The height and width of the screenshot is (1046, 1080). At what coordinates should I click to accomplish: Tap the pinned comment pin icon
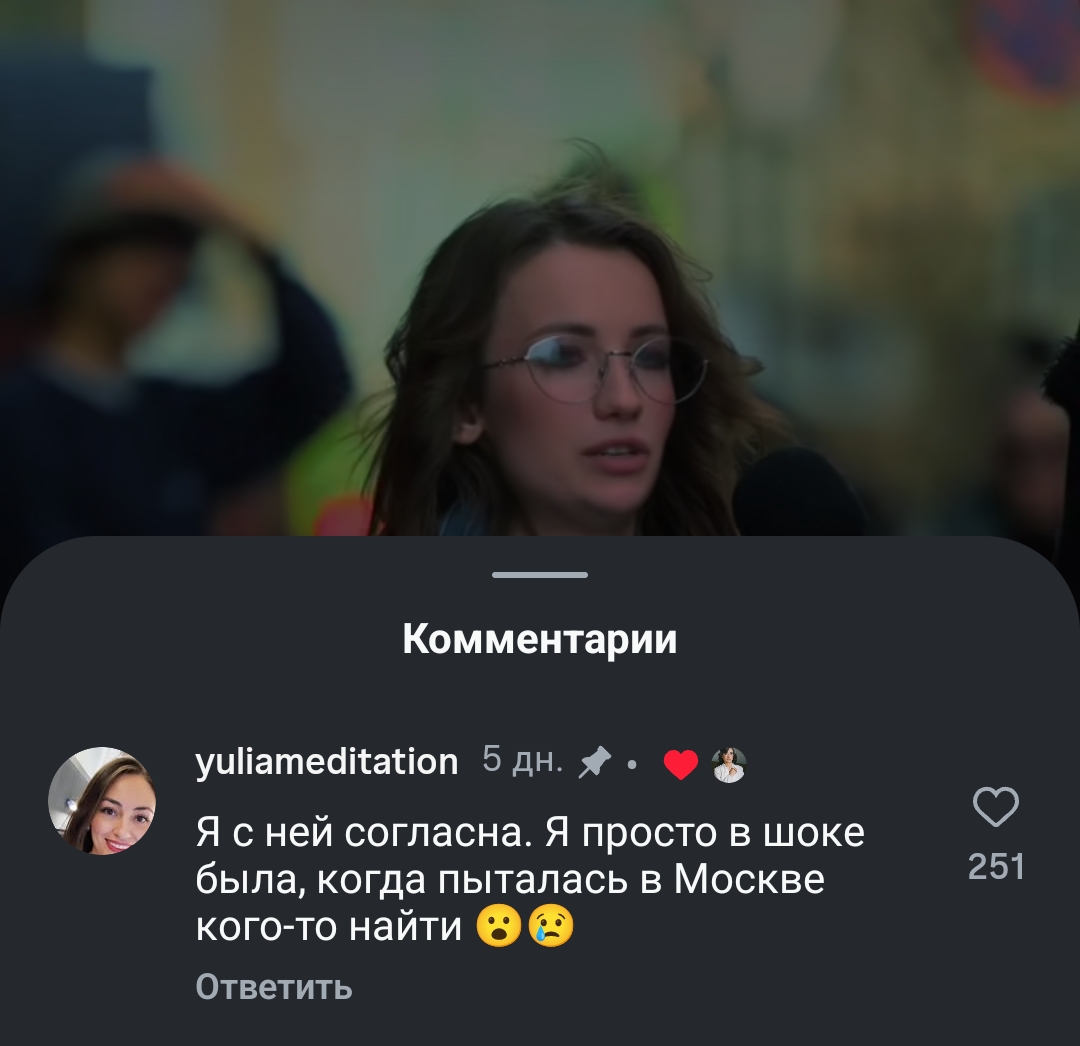[x=595, y=762]
